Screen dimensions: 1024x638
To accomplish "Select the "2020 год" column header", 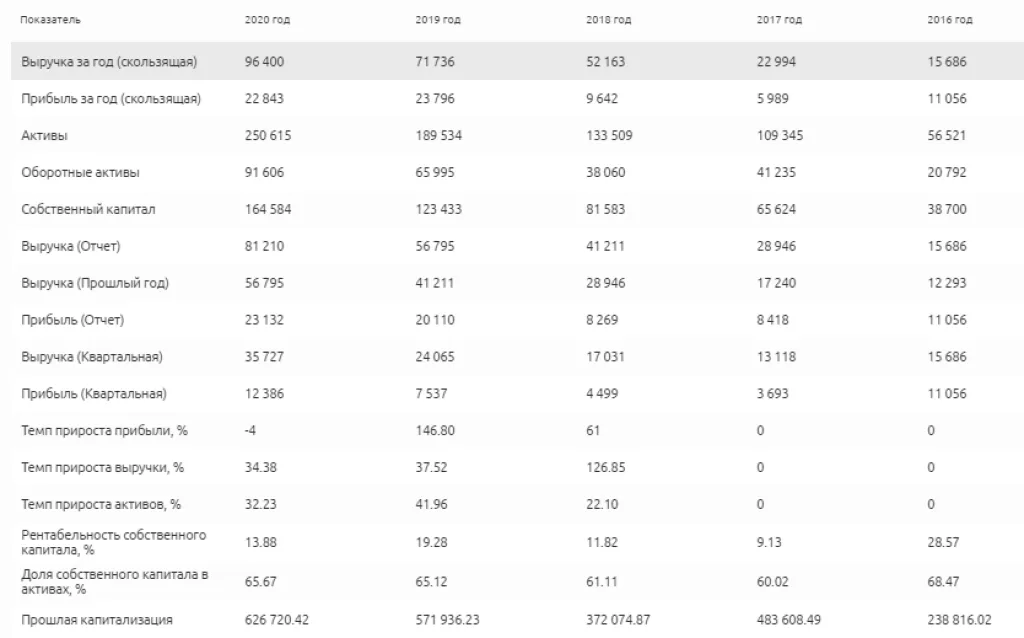I will pyautogui.click(x=267, y=20).
